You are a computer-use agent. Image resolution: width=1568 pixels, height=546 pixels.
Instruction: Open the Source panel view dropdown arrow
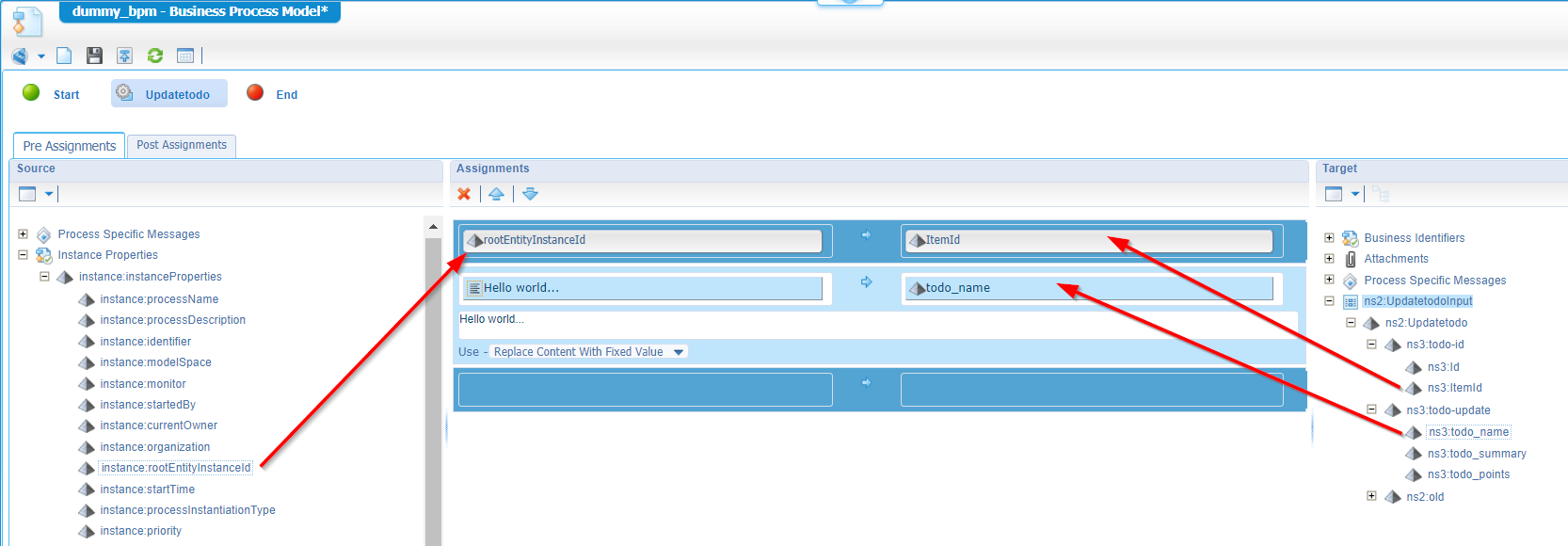coord(49,194)
